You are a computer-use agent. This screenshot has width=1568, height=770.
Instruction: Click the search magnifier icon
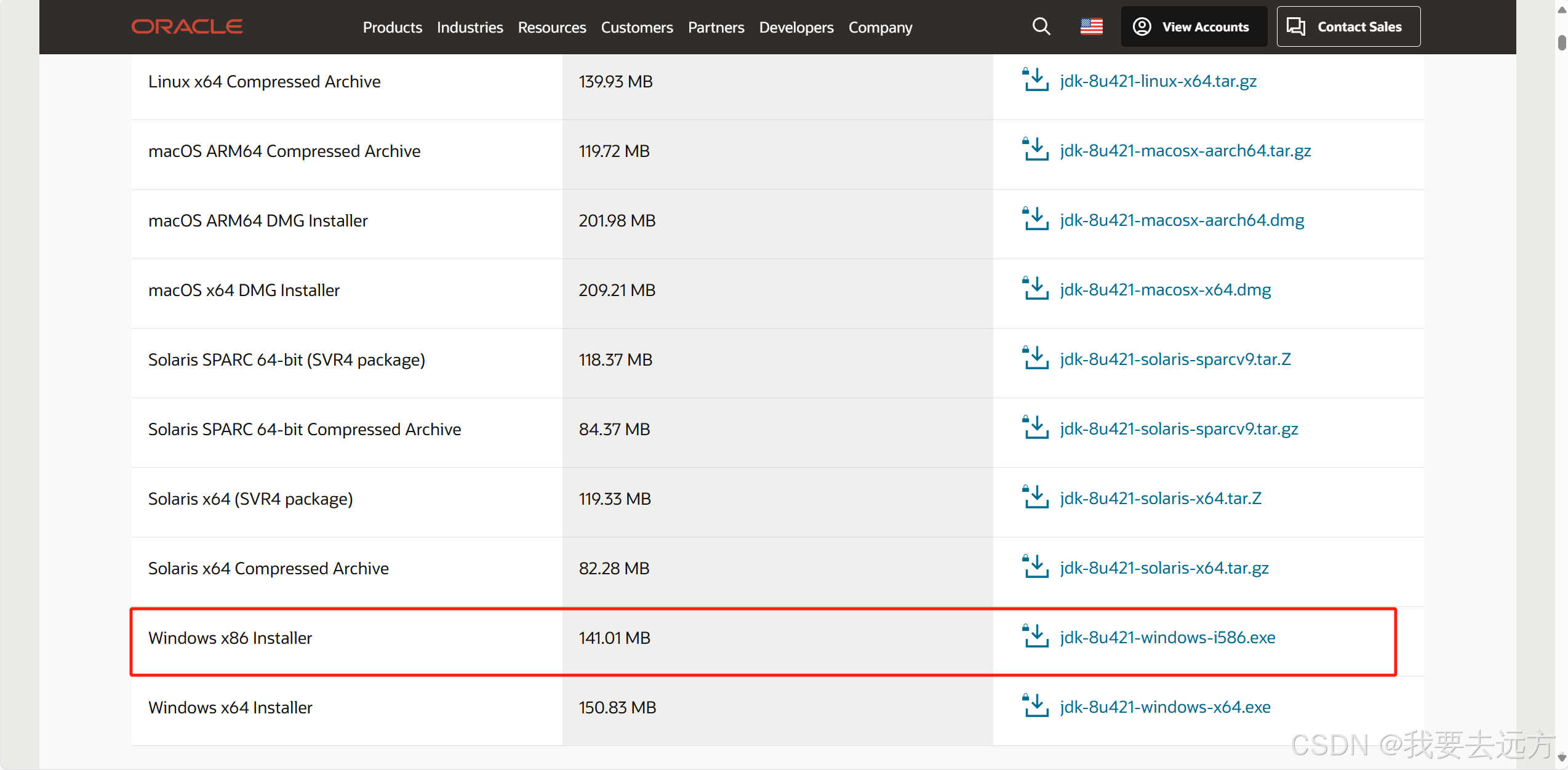coord(1041,26)
